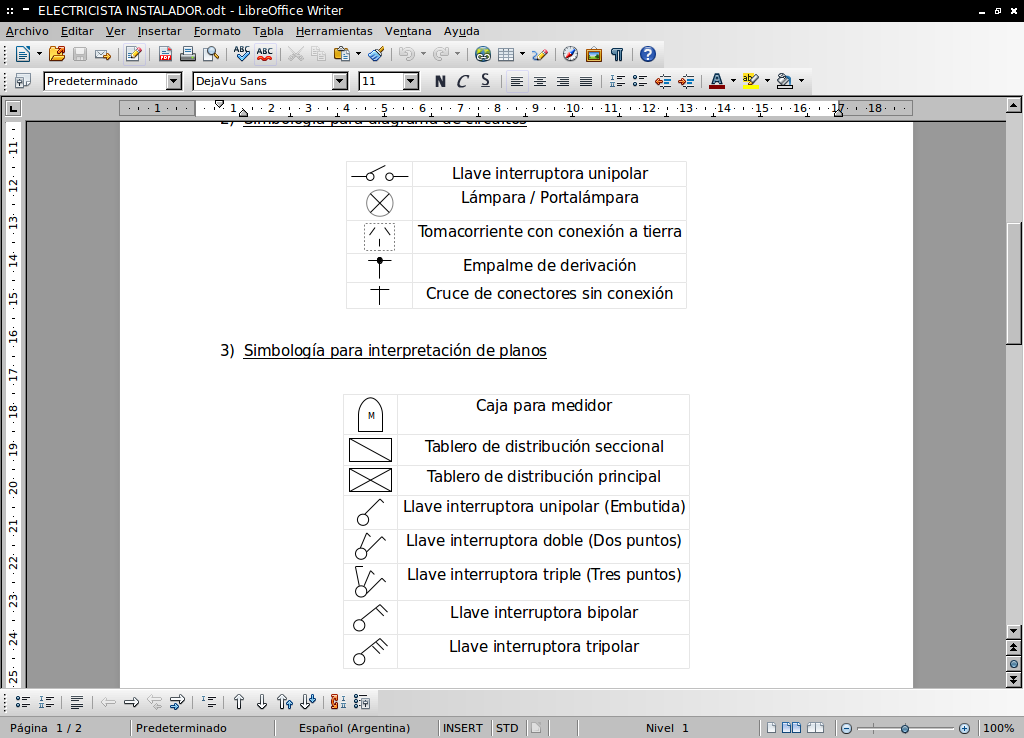Open the Archivo menu
Screen dimensions: 1024x738
pos(27,31)
